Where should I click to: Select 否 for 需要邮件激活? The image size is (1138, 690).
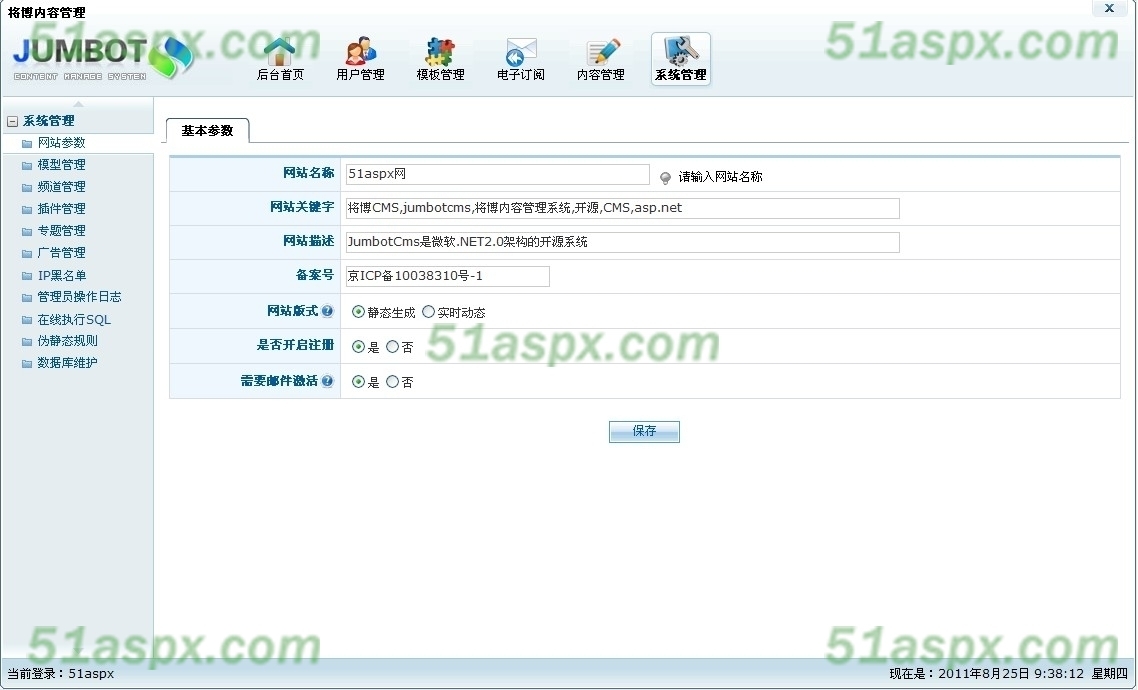click(393, 382)
